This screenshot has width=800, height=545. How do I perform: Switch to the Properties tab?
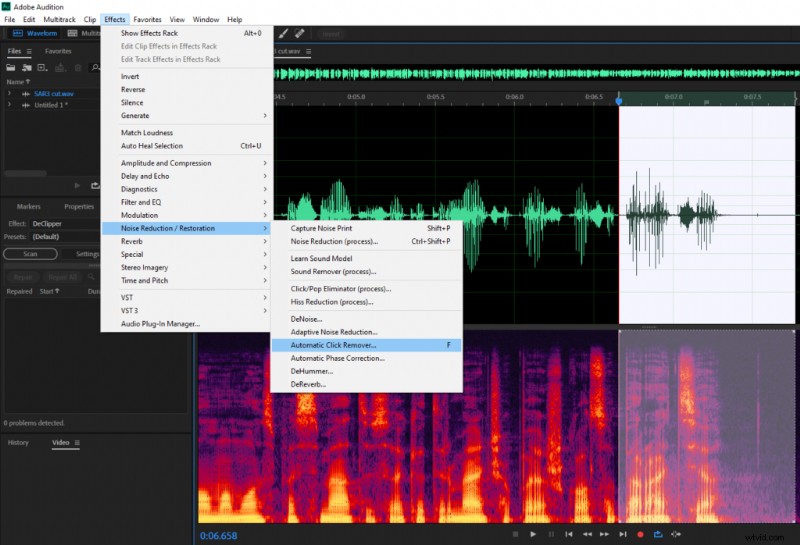coord(79,207)
